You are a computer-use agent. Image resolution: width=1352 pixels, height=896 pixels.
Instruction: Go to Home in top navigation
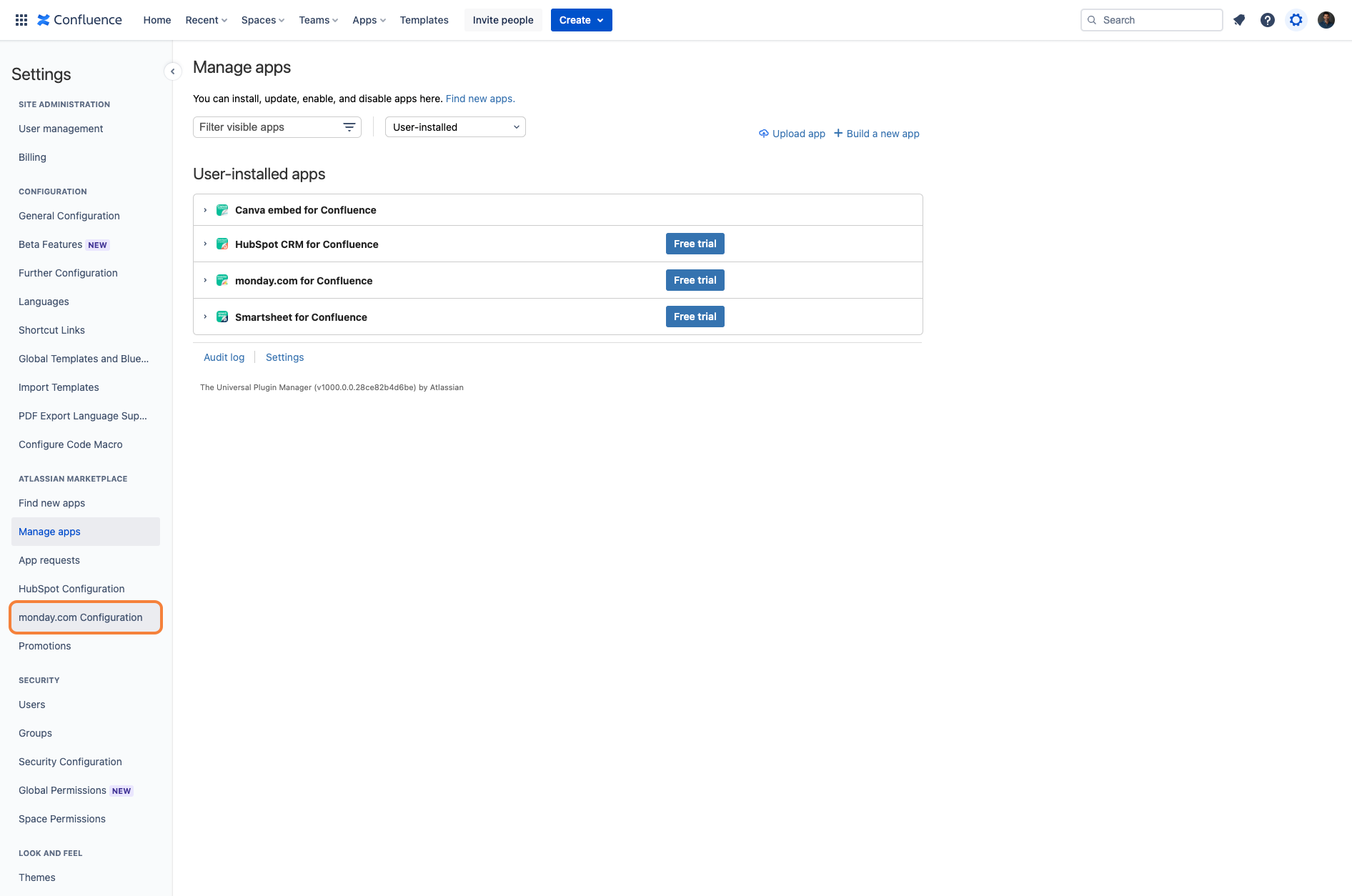point(157,20)
